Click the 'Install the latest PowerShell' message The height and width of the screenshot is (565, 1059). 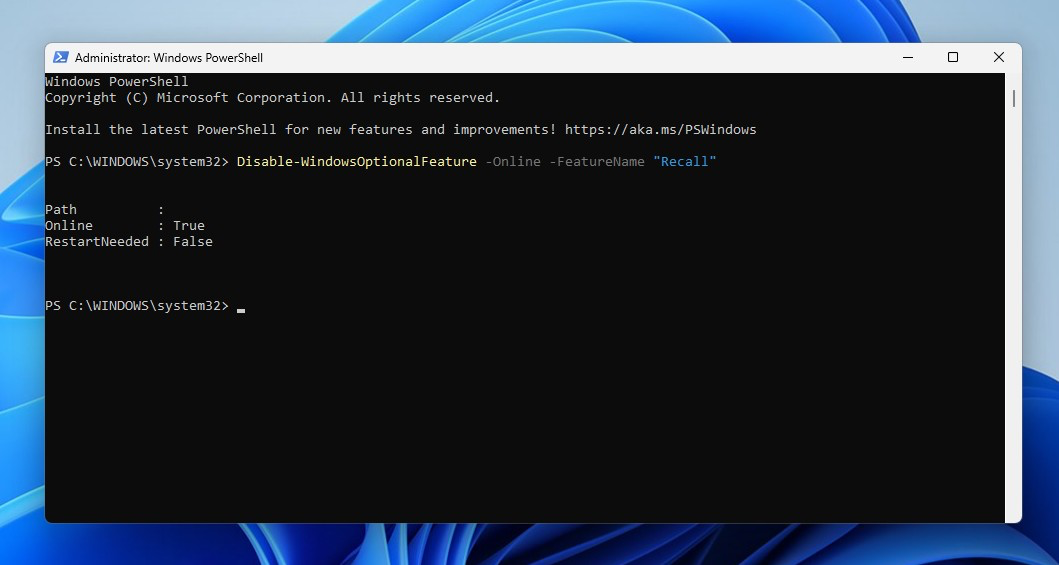click(x=300, y=130)
